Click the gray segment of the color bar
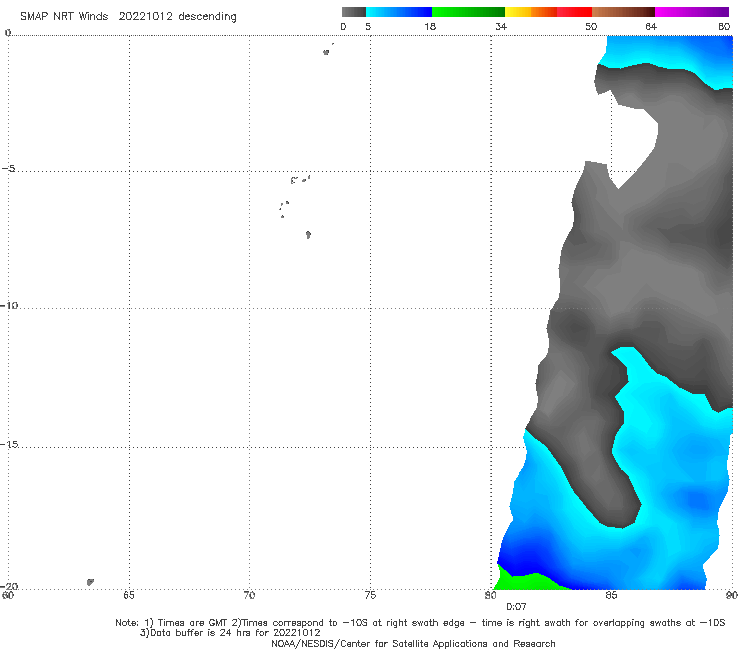 tap(353, 12)
